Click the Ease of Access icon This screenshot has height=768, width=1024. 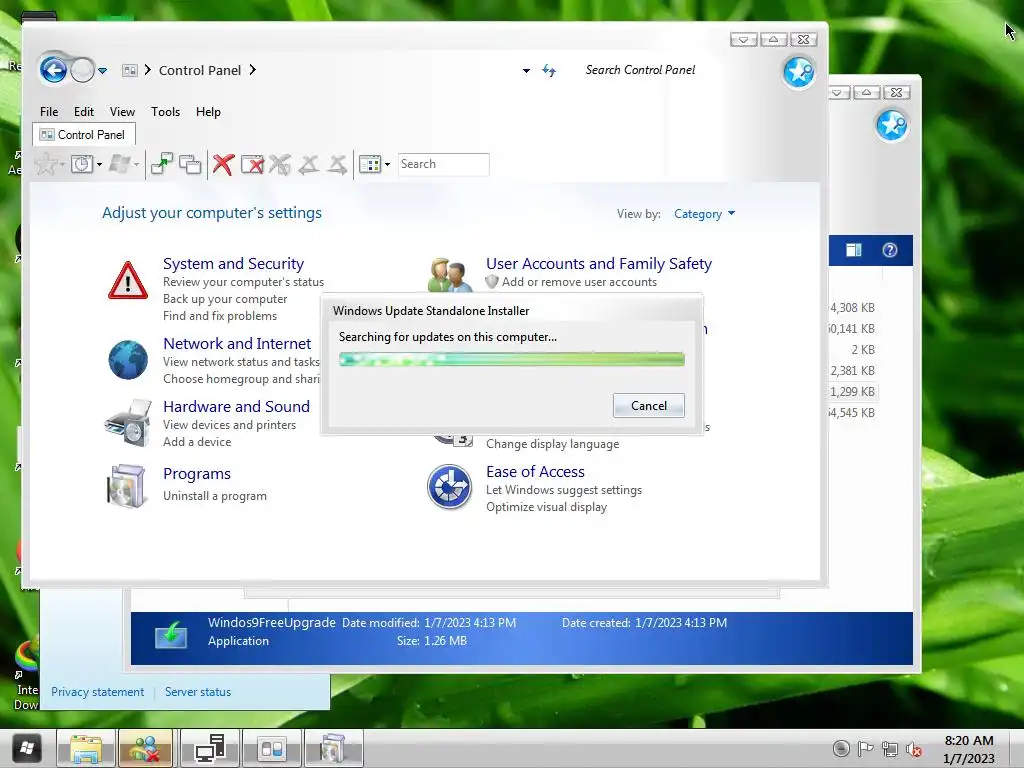pos(449,487)
